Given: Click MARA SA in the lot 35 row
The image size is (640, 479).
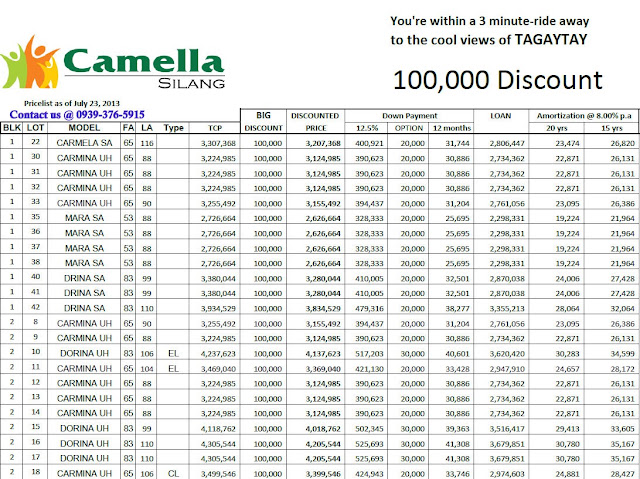Looking at the screenshot, I should pos(84,218).
